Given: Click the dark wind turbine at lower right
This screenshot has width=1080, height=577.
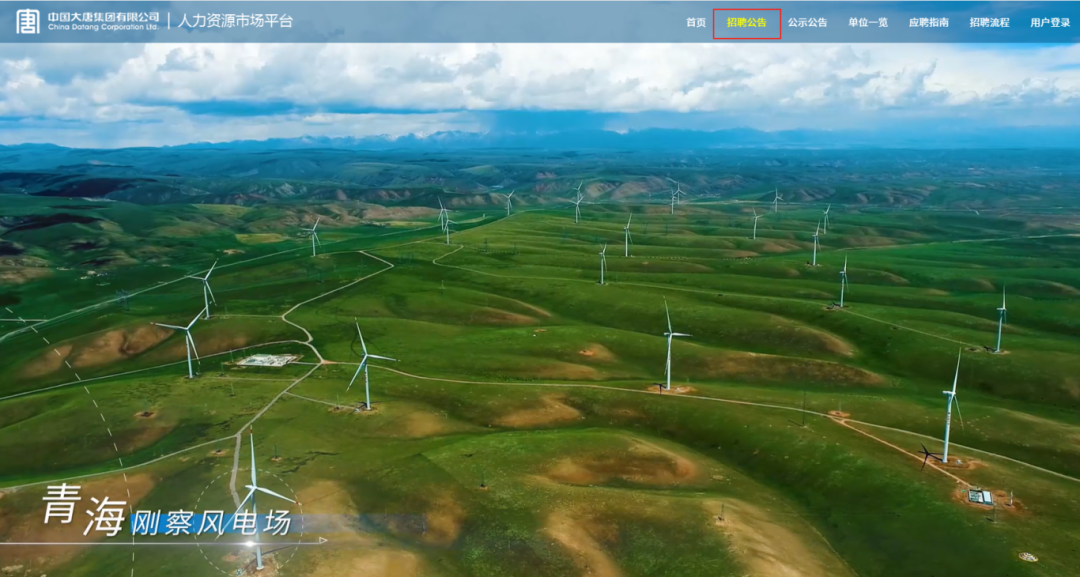Looking at the screenshot, I should [x=927, y=456].
